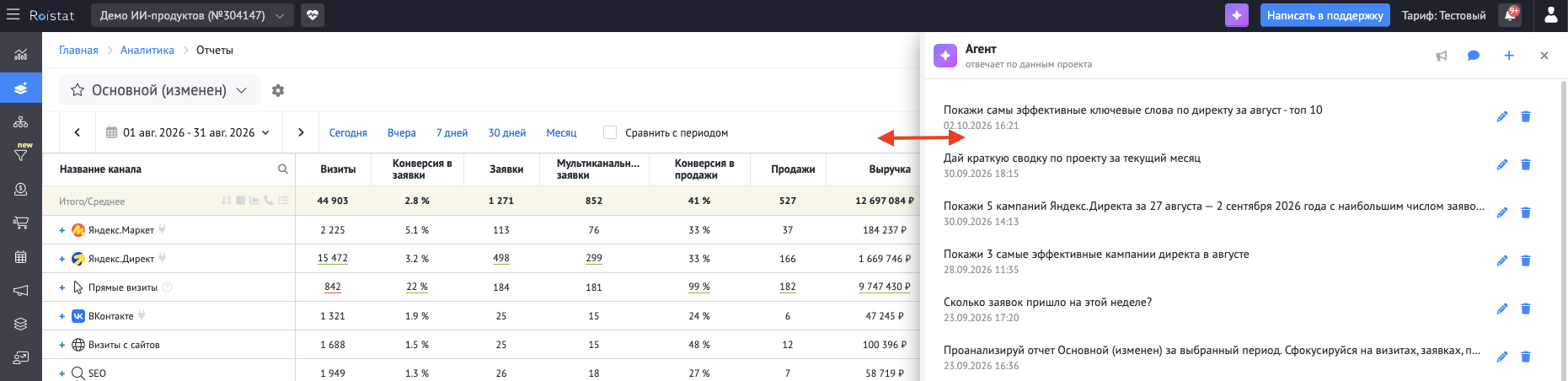Close the Agent panel

pyautogui.click(x=1544, y=56)
